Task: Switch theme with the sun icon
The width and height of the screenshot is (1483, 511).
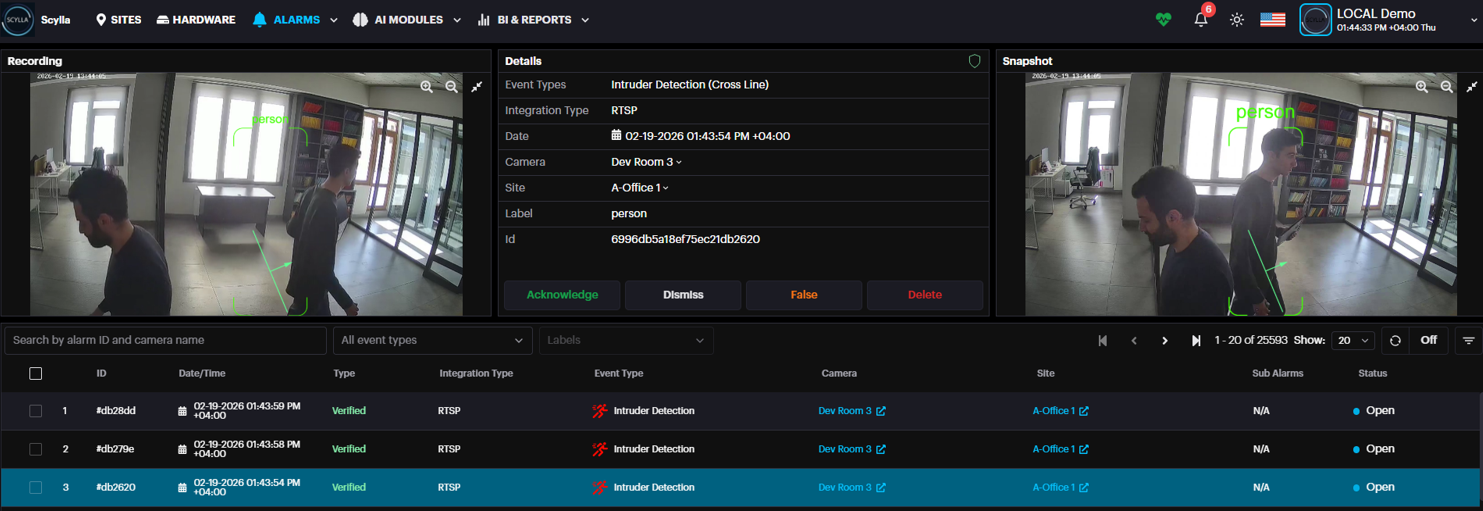Action: pyautogui.click(x=1237, y=20)
